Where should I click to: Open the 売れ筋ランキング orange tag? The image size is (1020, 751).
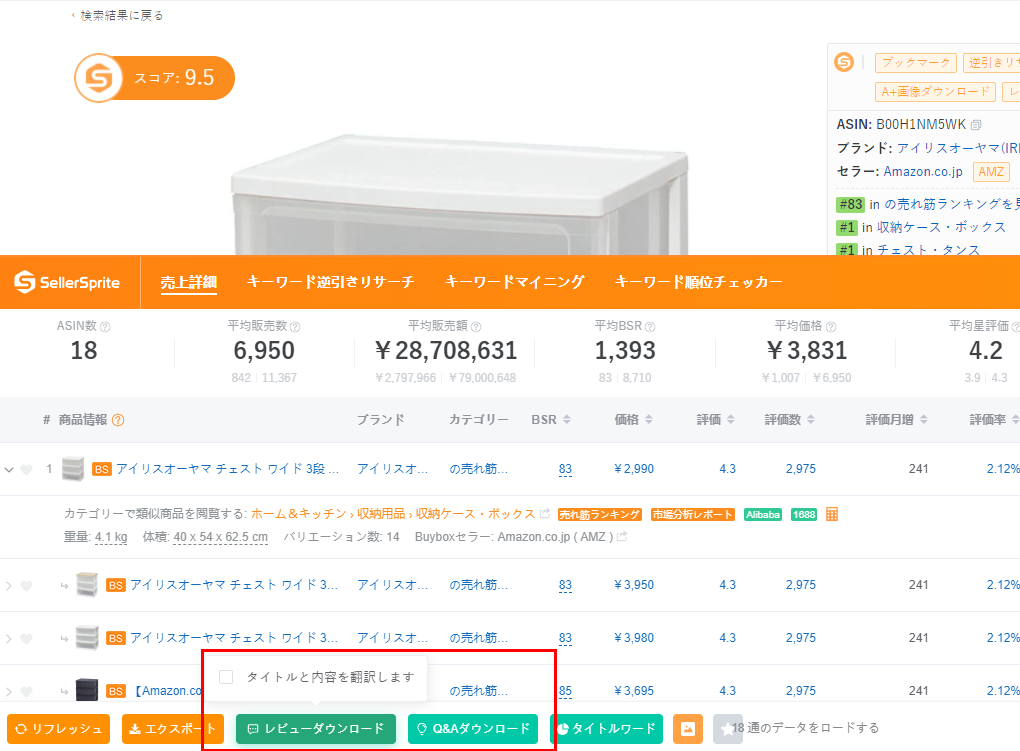[600, 514]
